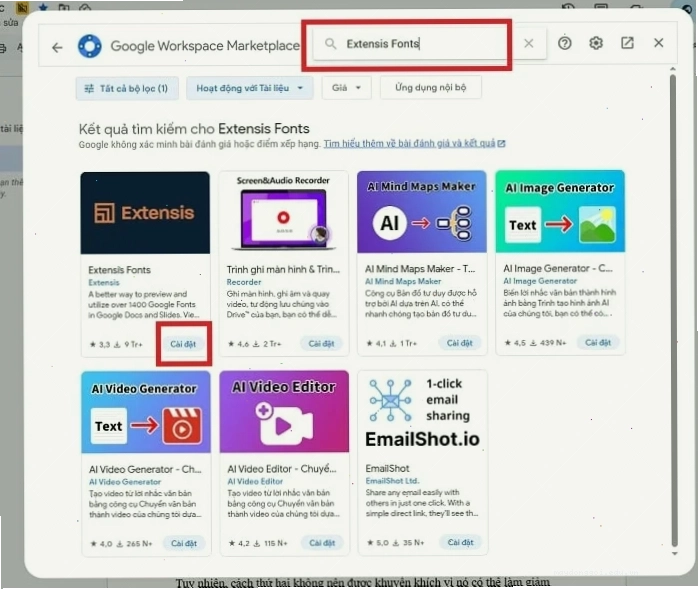
Task: Open the EmailShot.io thumbnail
Action: click(422, 411)
